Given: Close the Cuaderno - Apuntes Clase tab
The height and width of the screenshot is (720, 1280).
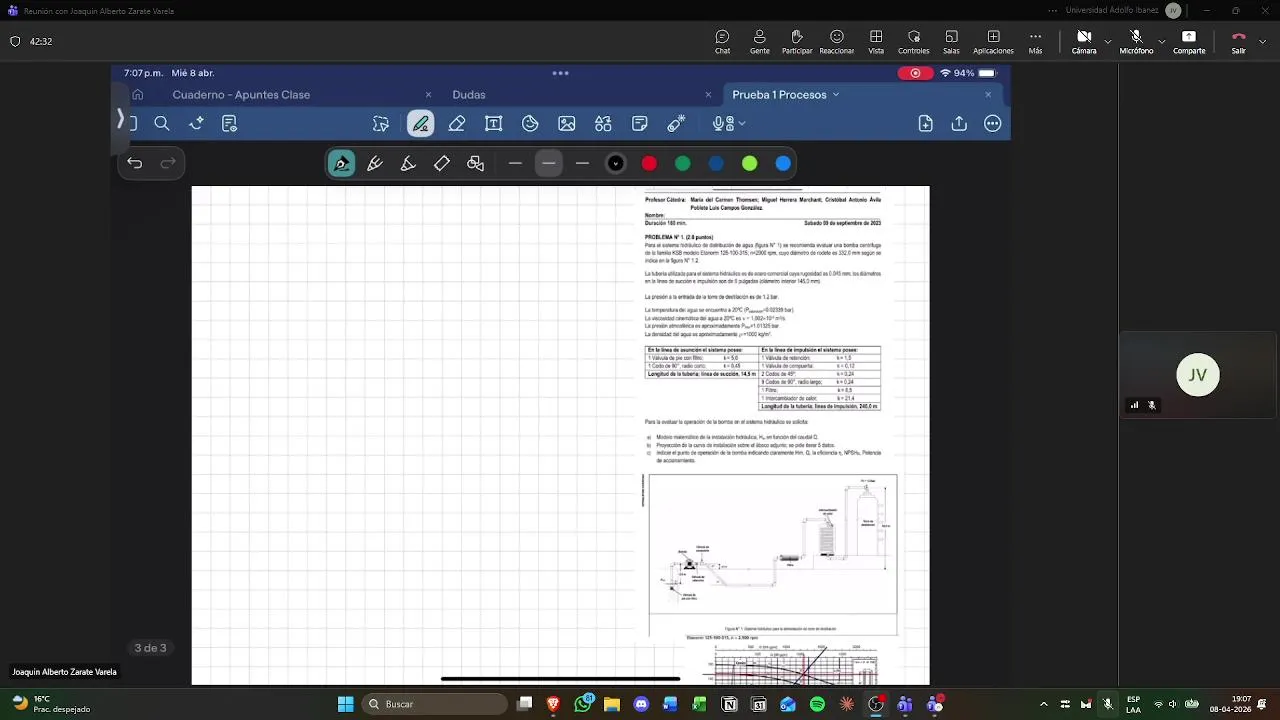Looking at the screenshot, I should [429, 95].
